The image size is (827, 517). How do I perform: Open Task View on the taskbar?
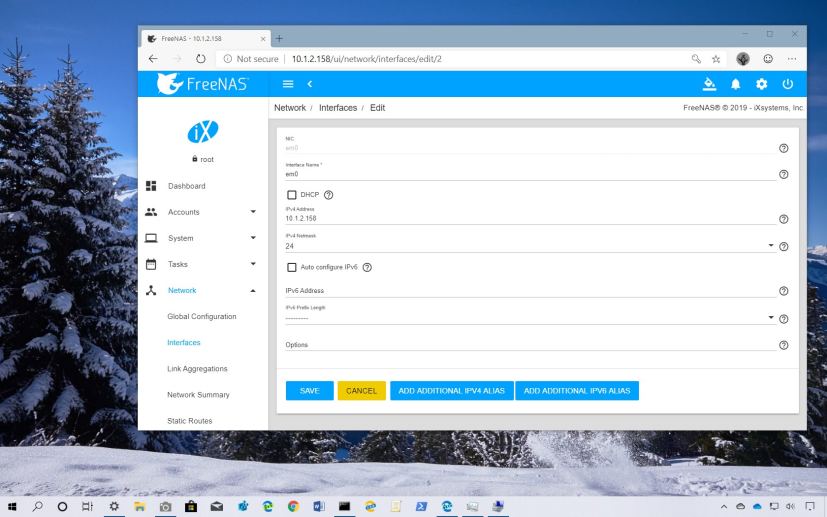click(x=88, y=506)
